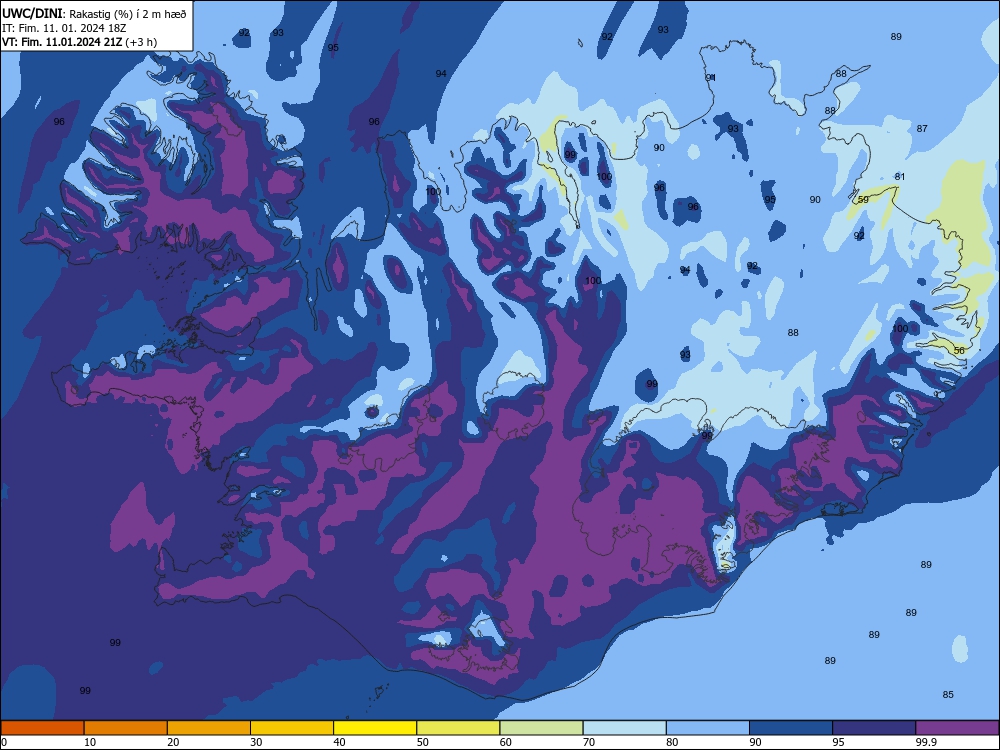Viewport: 1000px width, 750px height.
Task: Click the dark orange 0–10 legend swatch
Action: coord(42,728)
